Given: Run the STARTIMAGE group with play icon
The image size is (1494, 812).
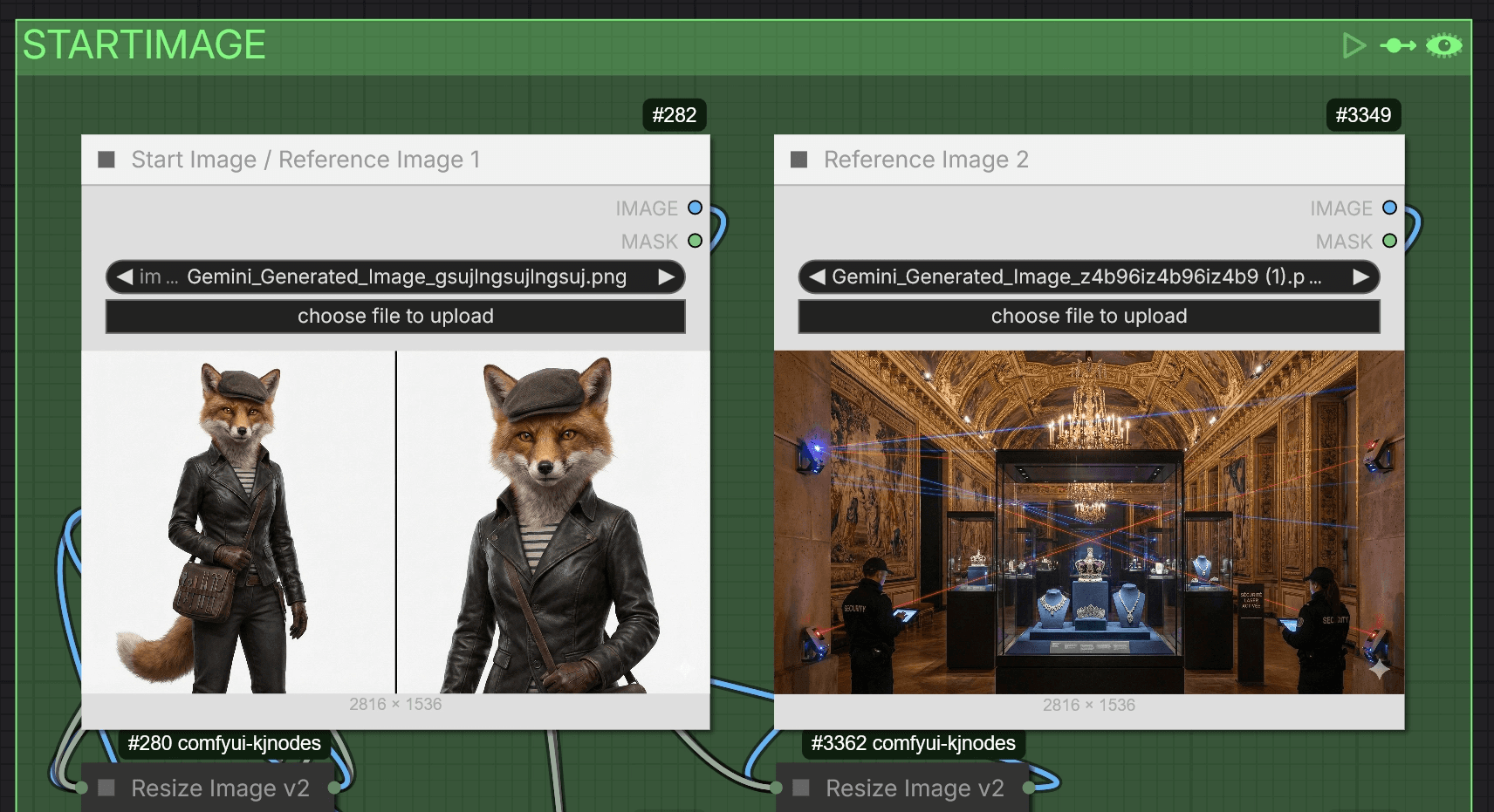Looking at the screenshot, I should pyautogui.click(x=1354, y=45).
